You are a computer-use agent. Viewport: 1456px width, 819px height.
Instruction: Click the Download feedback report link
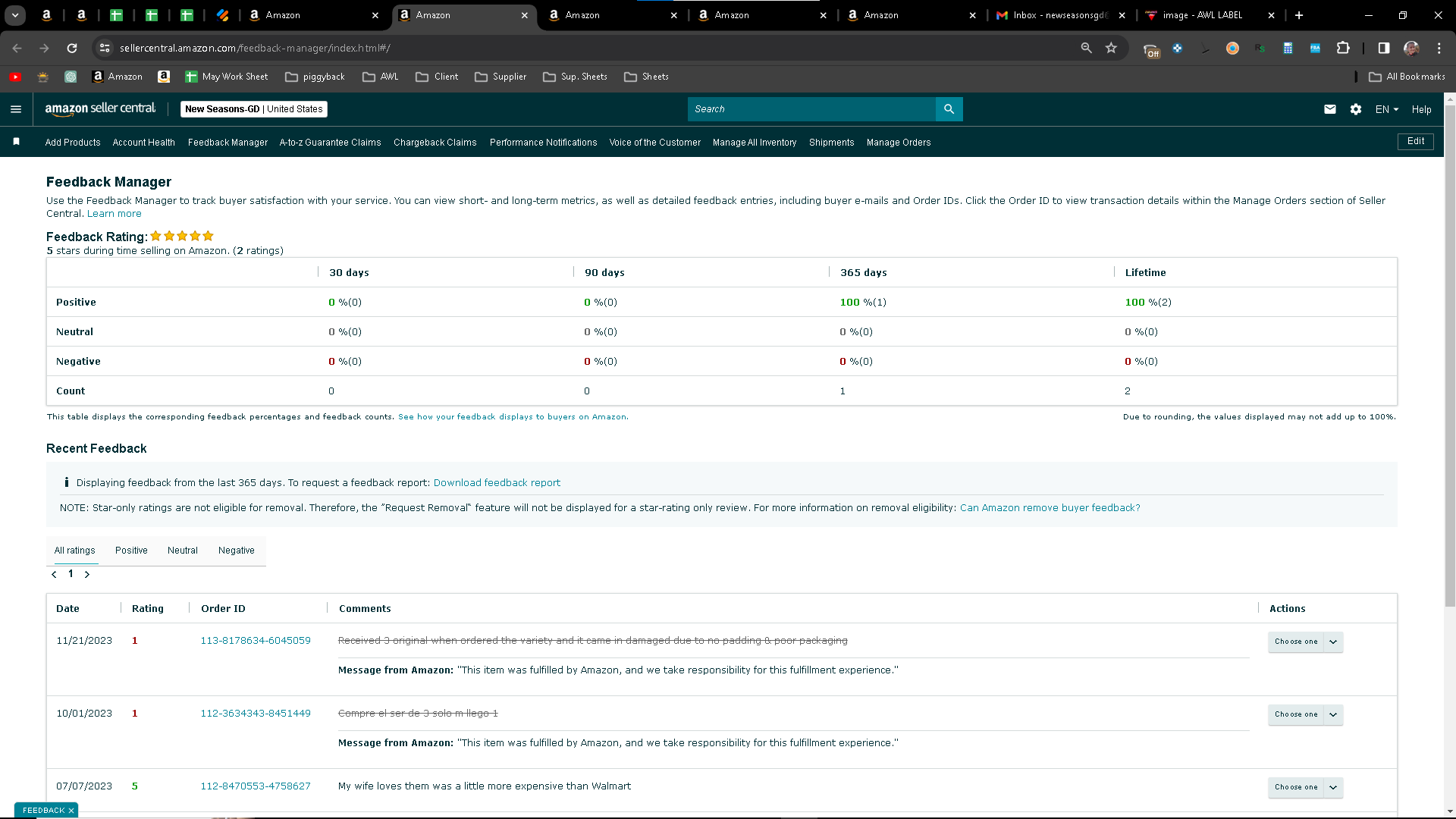pyautogui.click(x=497, y=482)
